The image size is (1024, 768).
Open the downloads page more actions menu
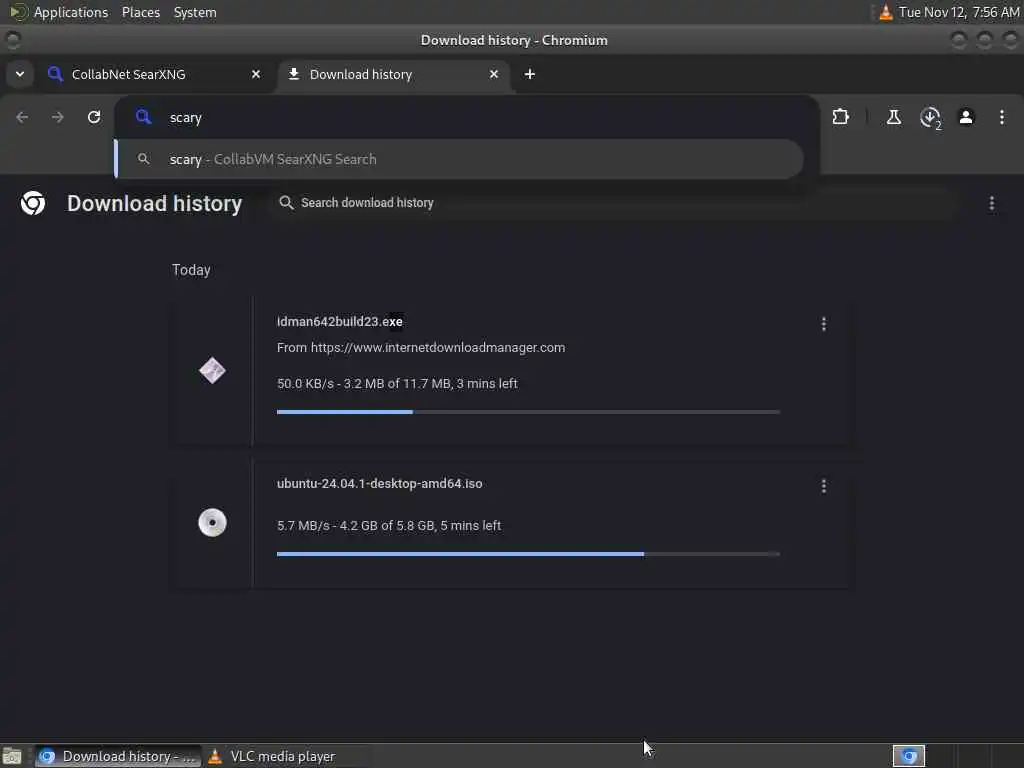point(991,204)
